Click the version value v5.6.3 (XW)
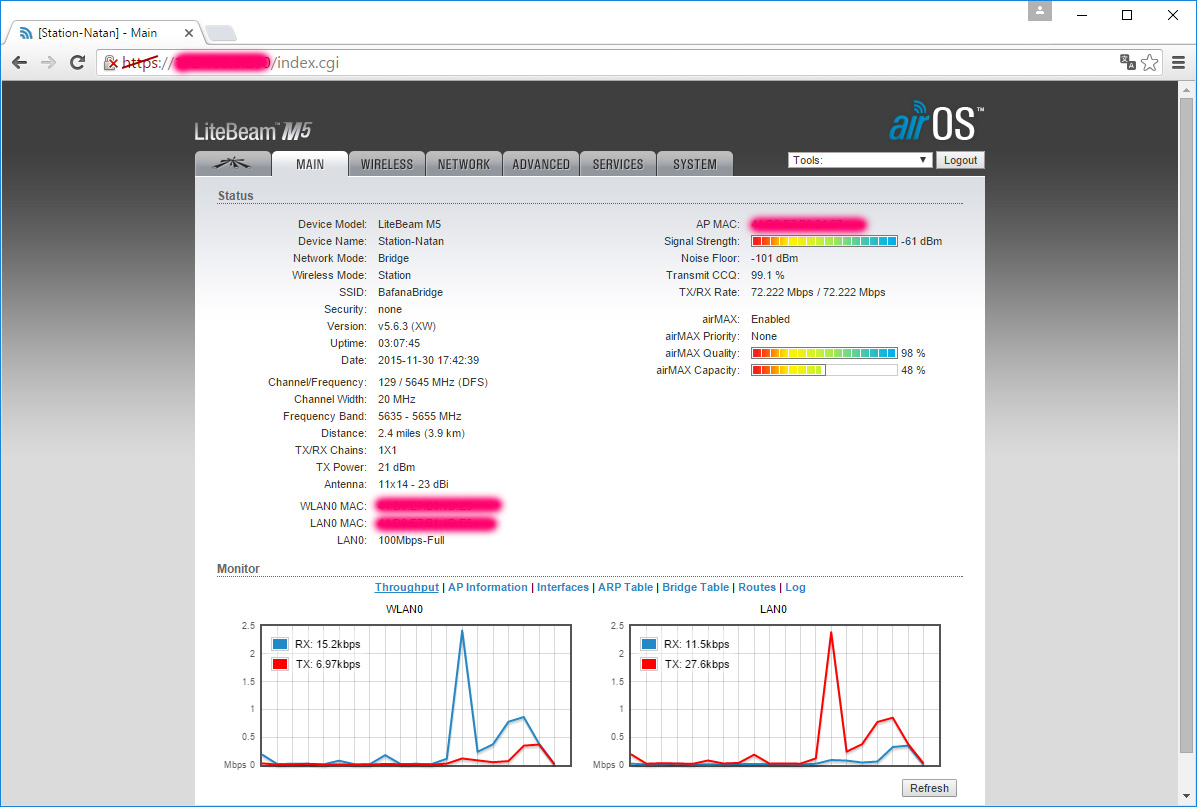The width and height of the screenshot is (1197, 807). [x=407, y=326]
